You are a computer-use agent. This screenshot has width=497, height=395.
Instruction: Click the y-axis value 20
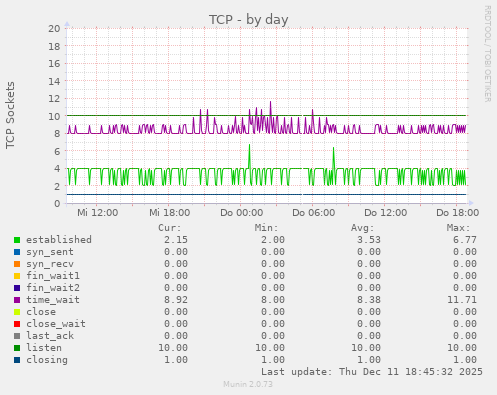click(54, 29)
